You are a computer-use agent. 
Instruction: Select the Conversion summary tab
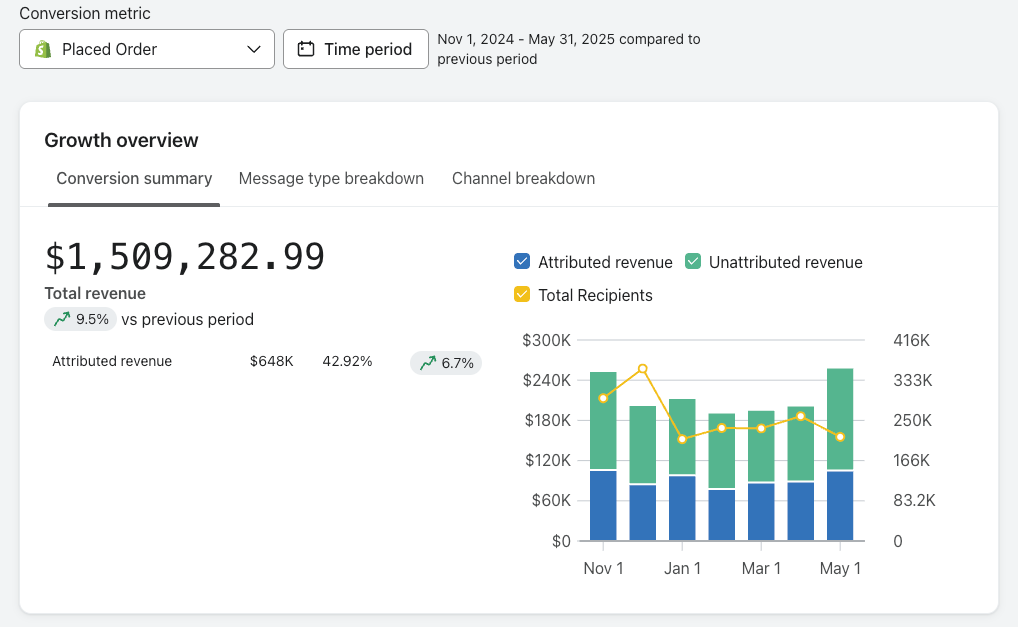pos(134,179)
